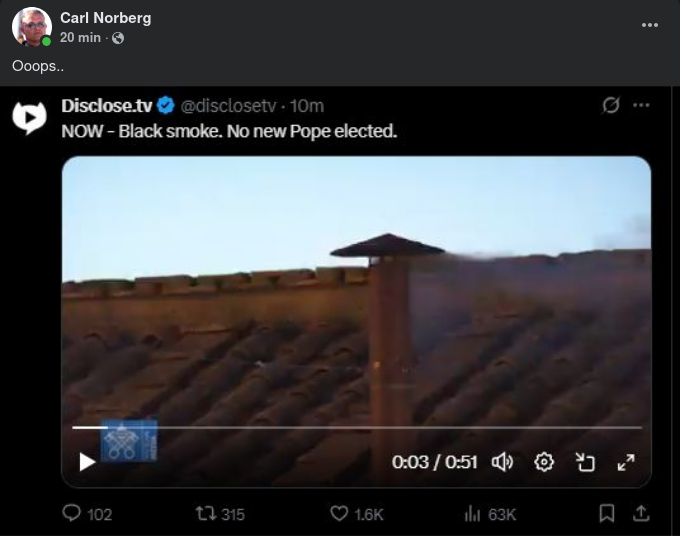Mute the video with the speaker icon
The width and height of the screenshot is (680, 536).
(502, 462)
